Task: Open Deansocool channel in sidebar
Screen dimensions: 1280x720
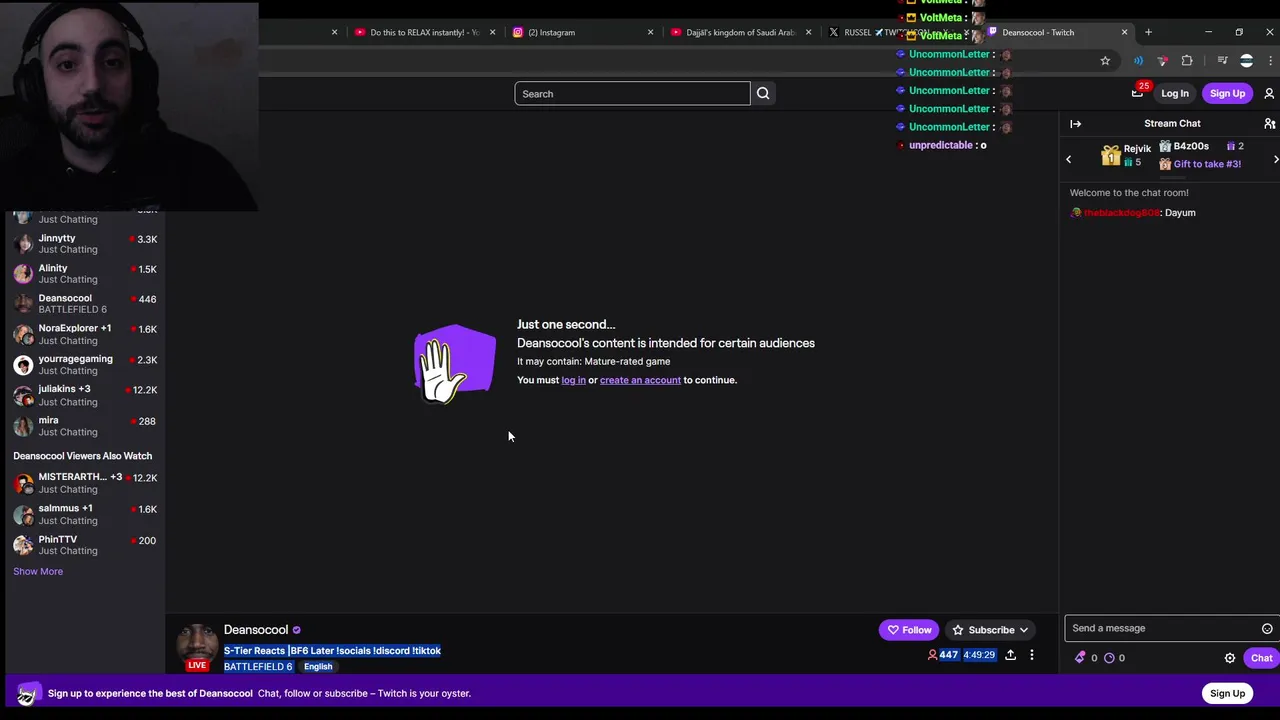Action: [85, 304]
